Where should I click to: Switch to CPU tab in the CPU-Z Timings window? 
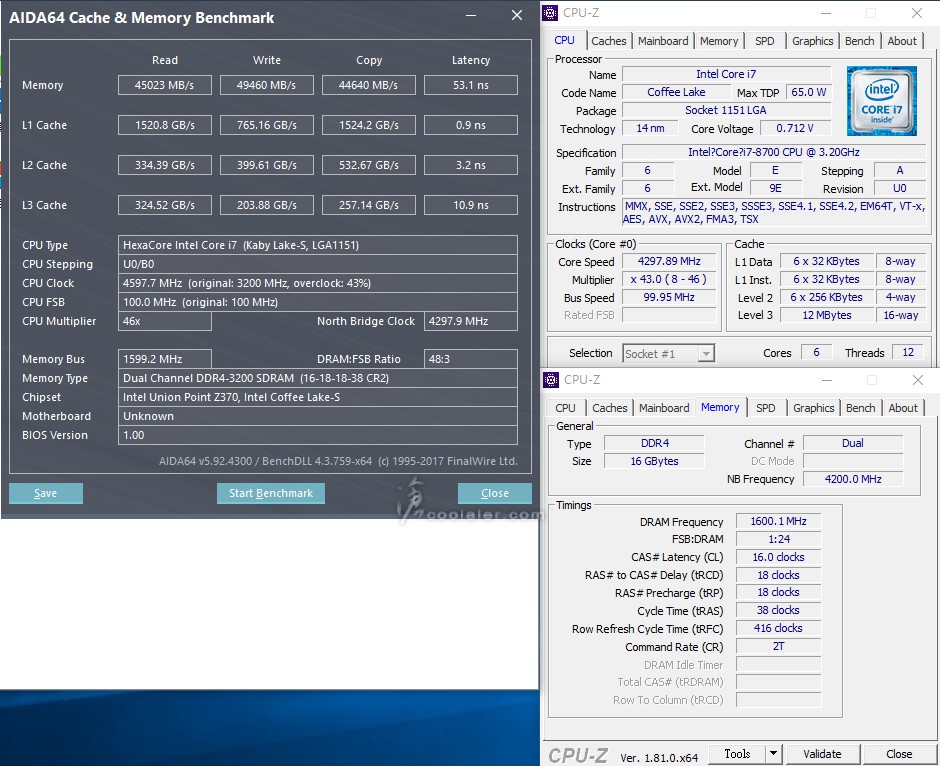point(565,408)
